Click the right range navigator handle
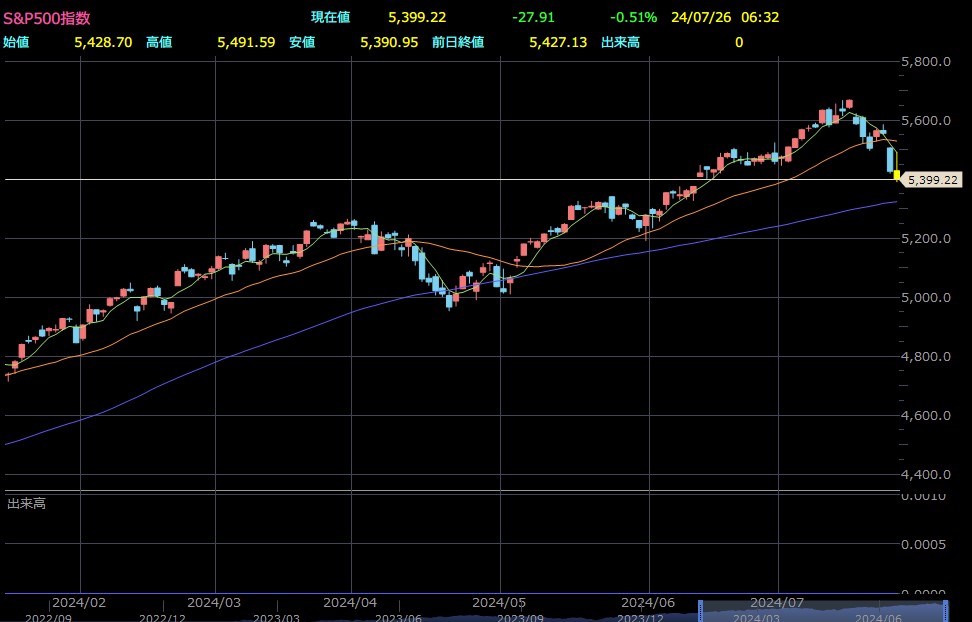The height and width of the screenshot is (622, 972). click(946, 611)
